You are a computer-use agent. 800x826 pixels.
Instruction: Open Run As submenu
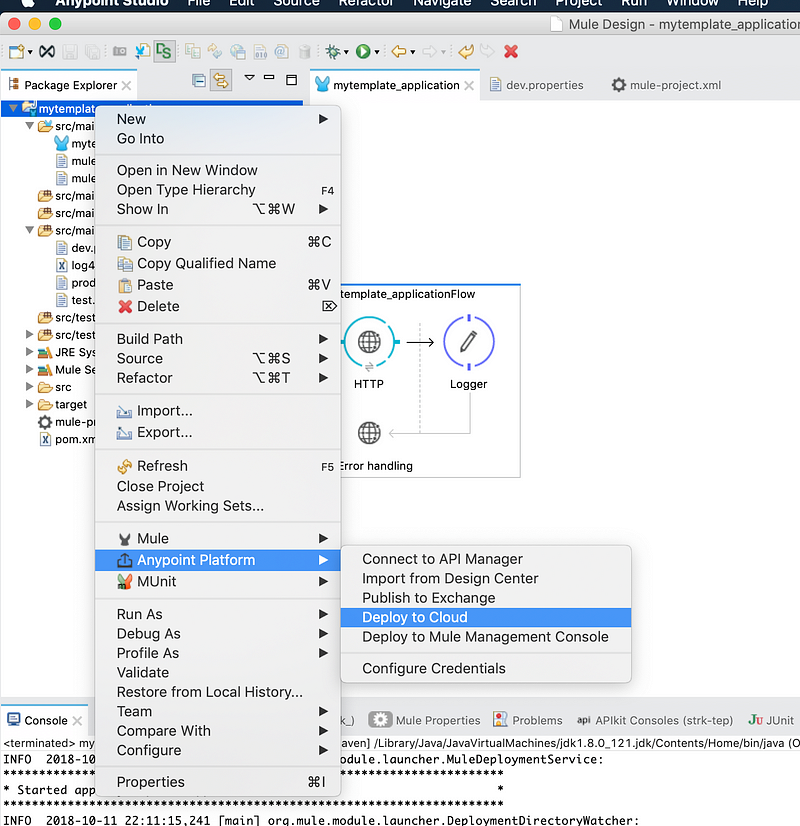[x=218, y=614]
